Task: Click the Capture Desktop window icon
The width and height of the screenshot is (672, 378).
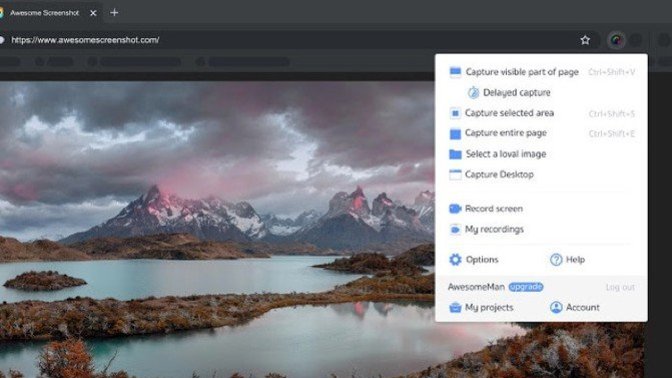Action: tap(455, 174)
